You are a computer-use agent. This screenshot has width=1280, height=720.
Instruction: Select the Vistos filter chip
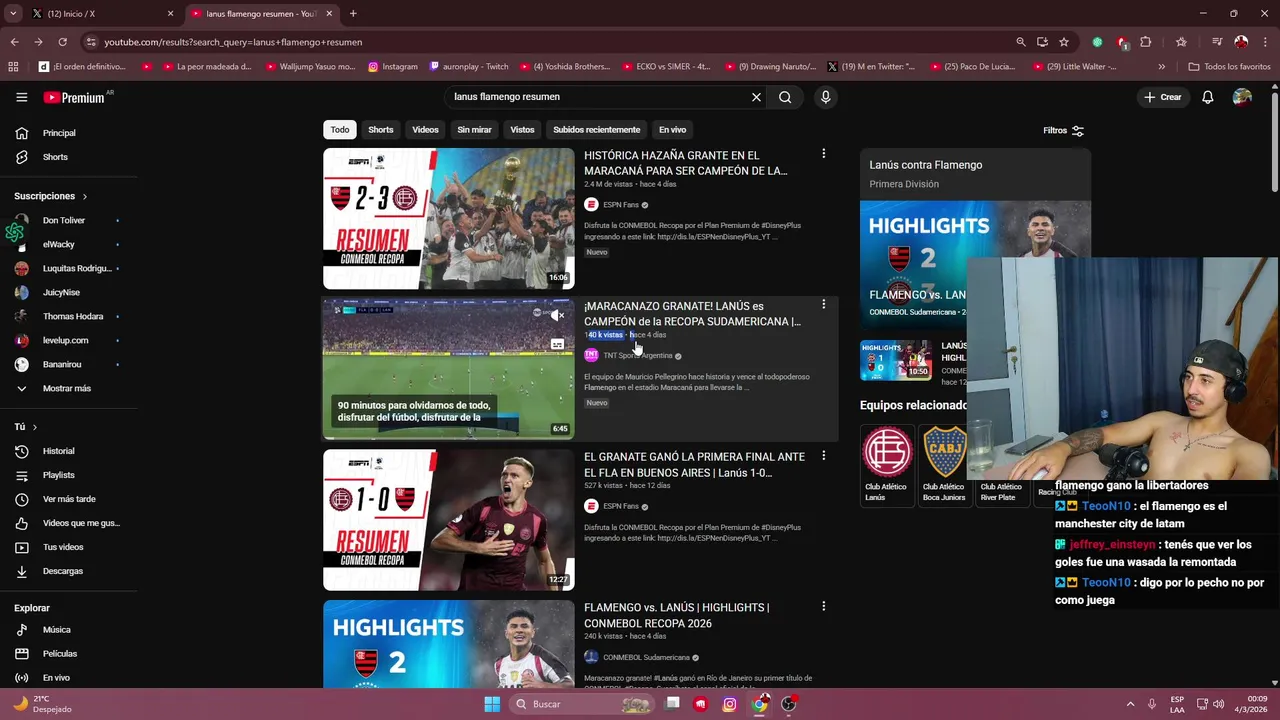[522, 130]
